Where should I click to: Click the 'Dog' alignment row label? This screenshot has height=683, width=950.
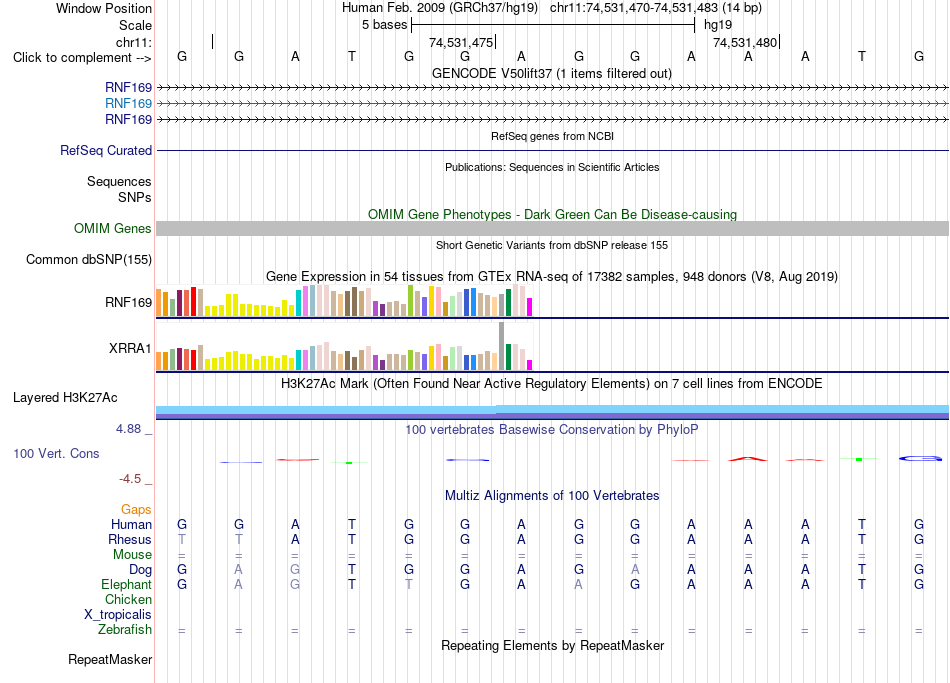(x=140, y=570)
